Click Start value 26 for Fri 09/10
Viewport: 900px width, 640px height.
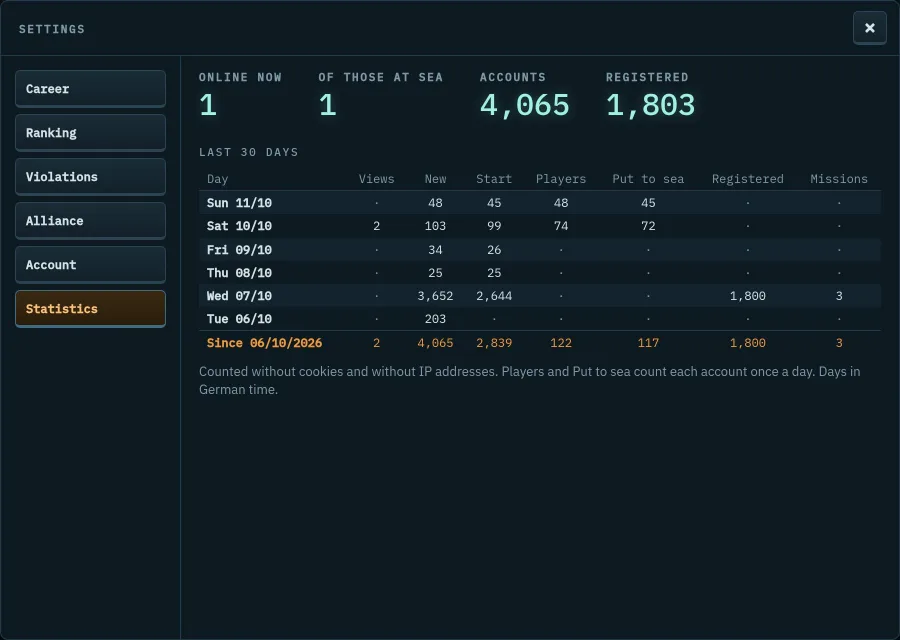pyautogui.click(x=494, y=250)
